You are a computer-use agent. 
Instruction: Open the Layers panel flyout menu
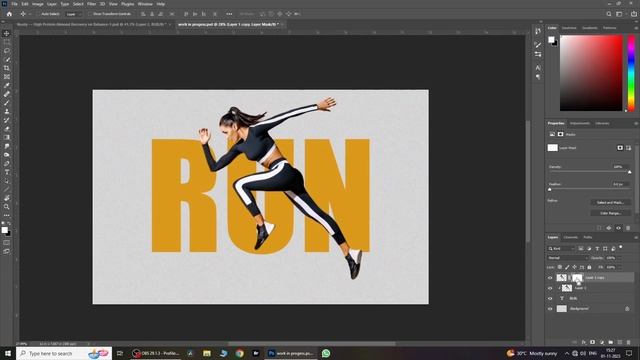point(636,237)
